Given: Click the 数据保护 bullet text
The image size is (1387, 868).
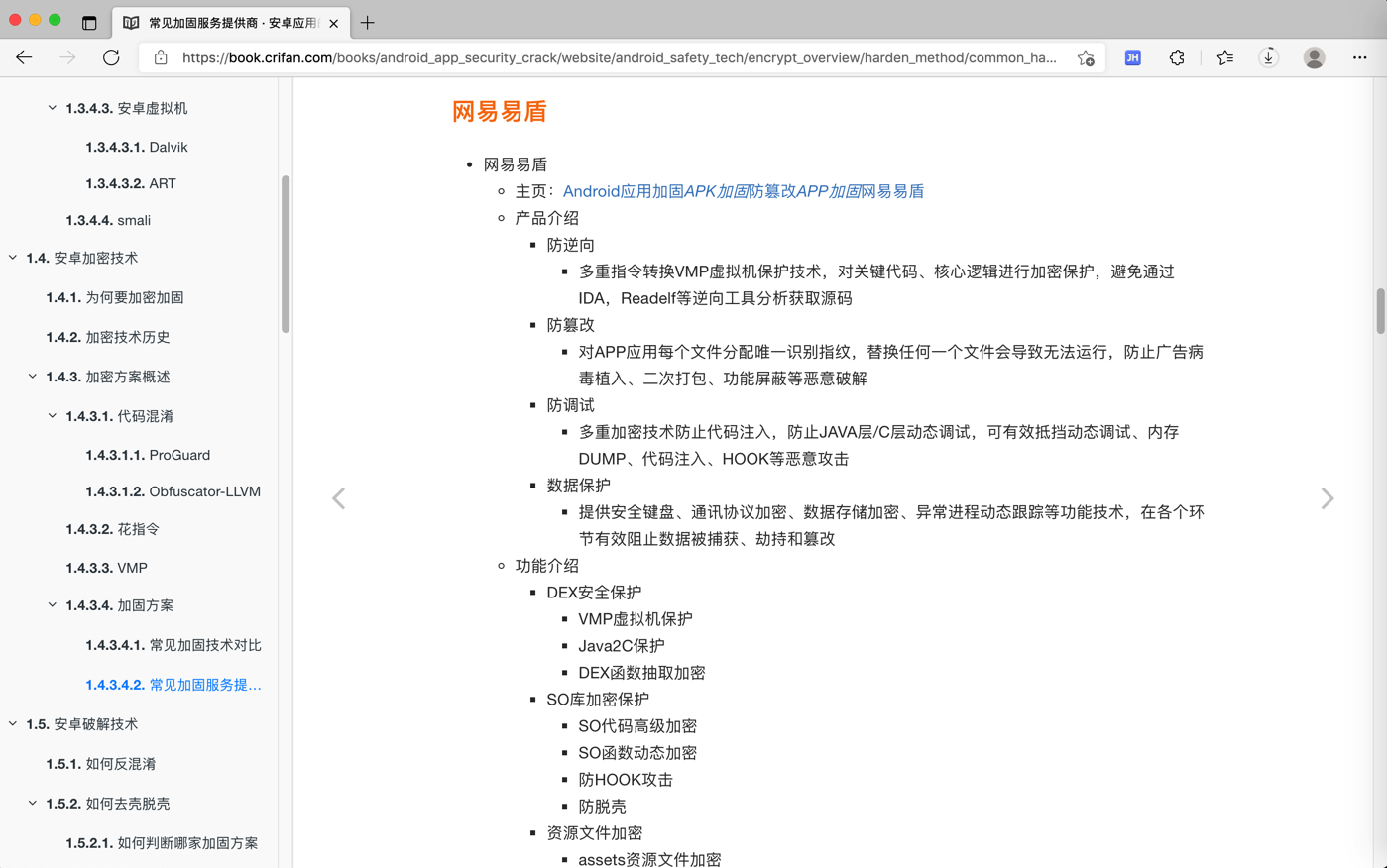Looking at the screenshot, I should click(579, 486).
